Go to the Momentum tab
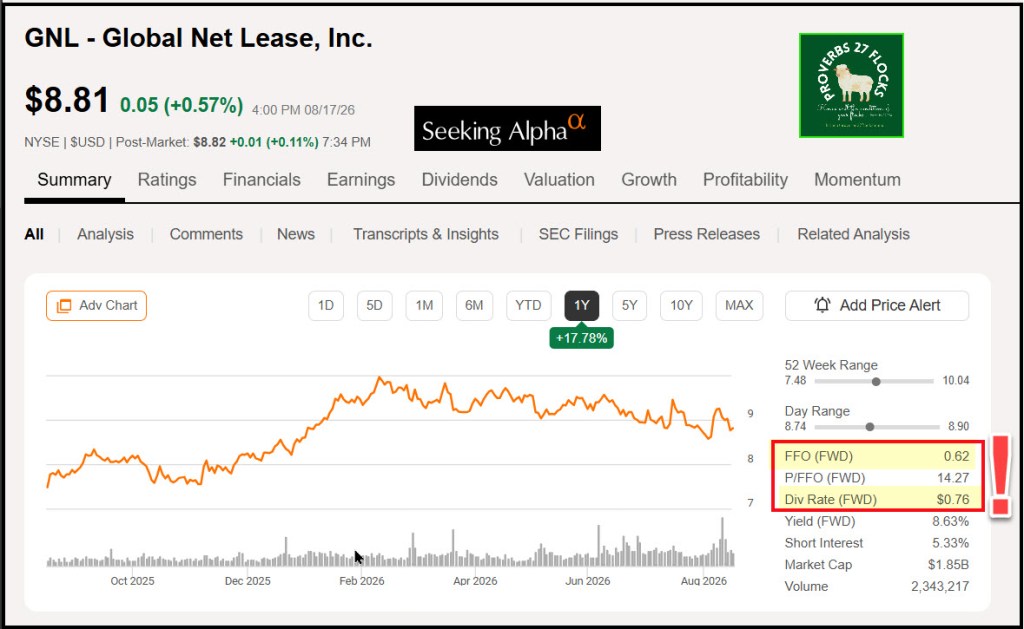 click(x=857, y=180)
